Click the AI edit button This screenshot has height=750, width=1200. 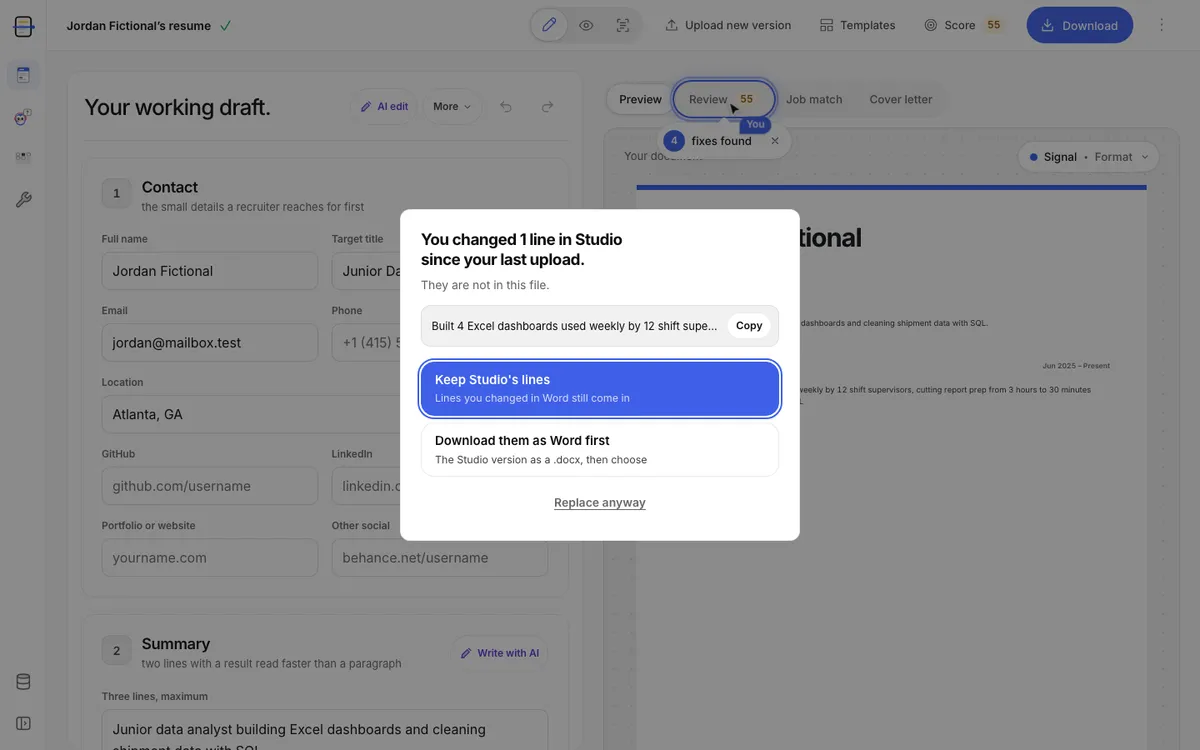pos(385,106)
